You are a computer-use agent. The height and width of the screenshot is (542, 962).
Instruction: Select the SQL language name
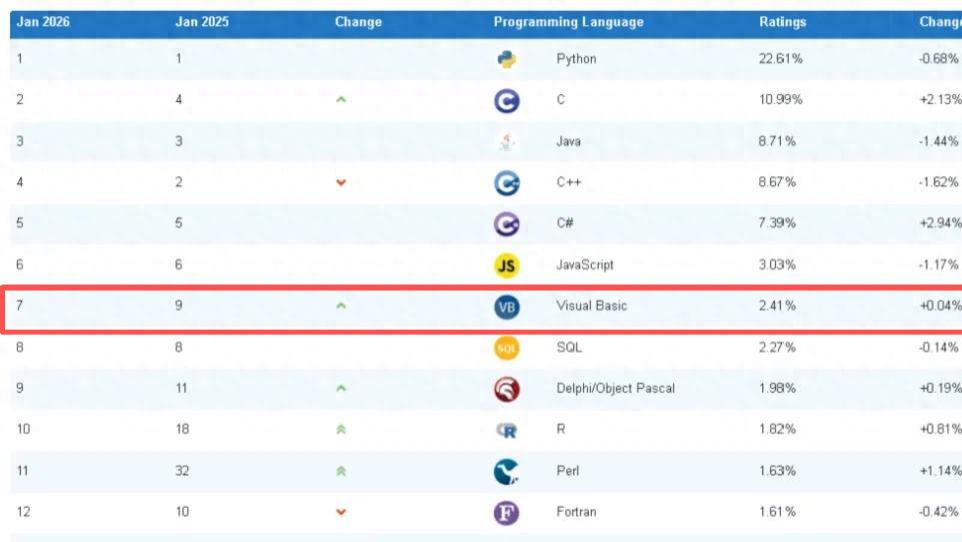point(569,347)
